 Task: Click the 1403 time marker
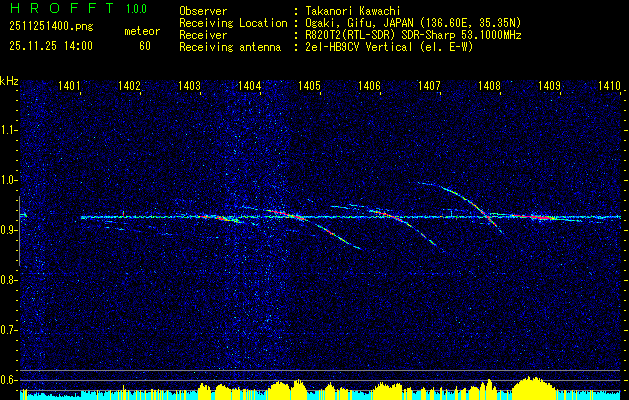point(189,85)
